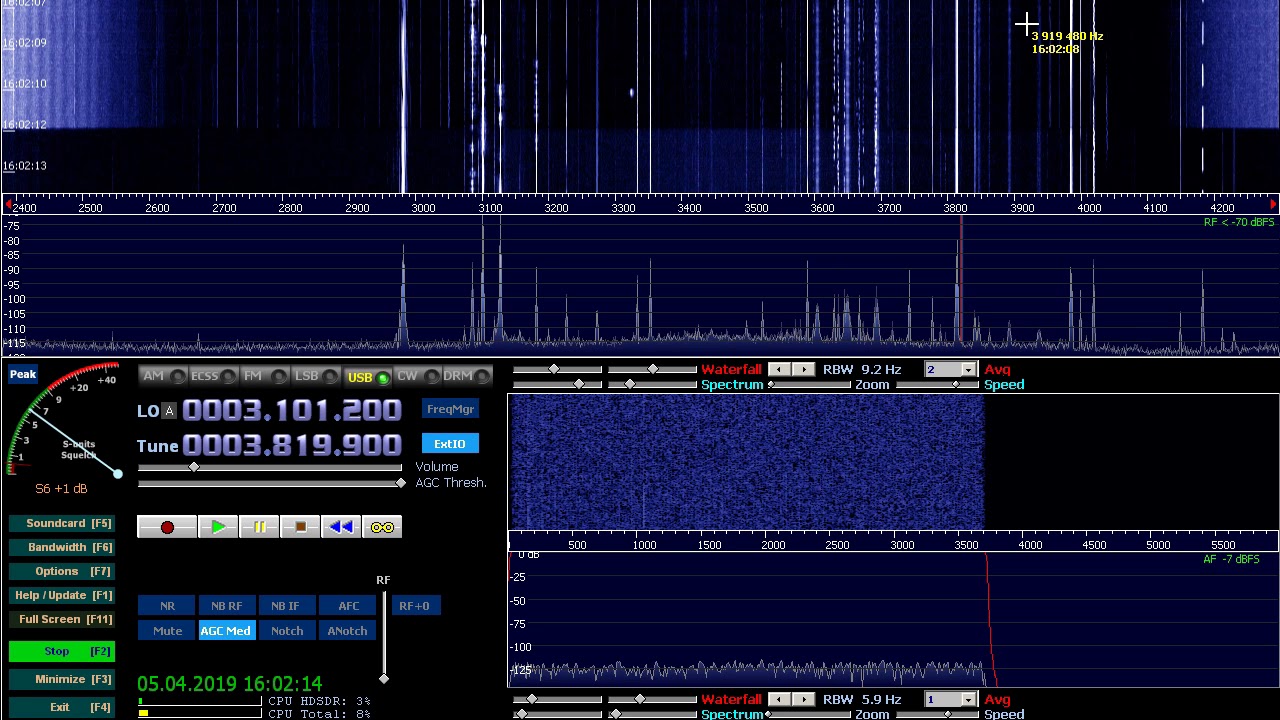Open Help / Update [F1]

click(x=62, y=596)
